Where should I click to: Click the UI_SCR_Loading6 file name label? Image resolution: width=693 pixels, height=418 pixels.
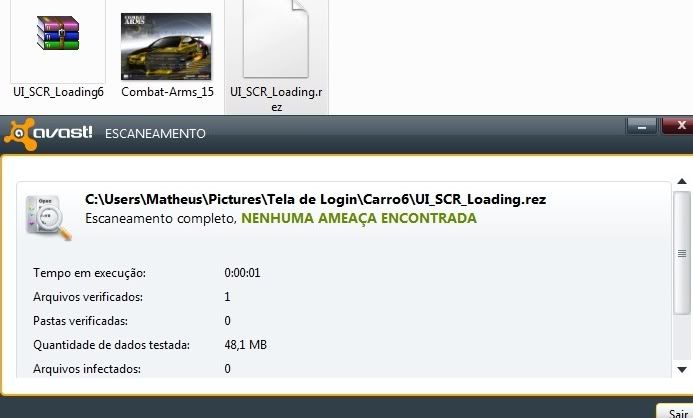[x=58, y=92]
